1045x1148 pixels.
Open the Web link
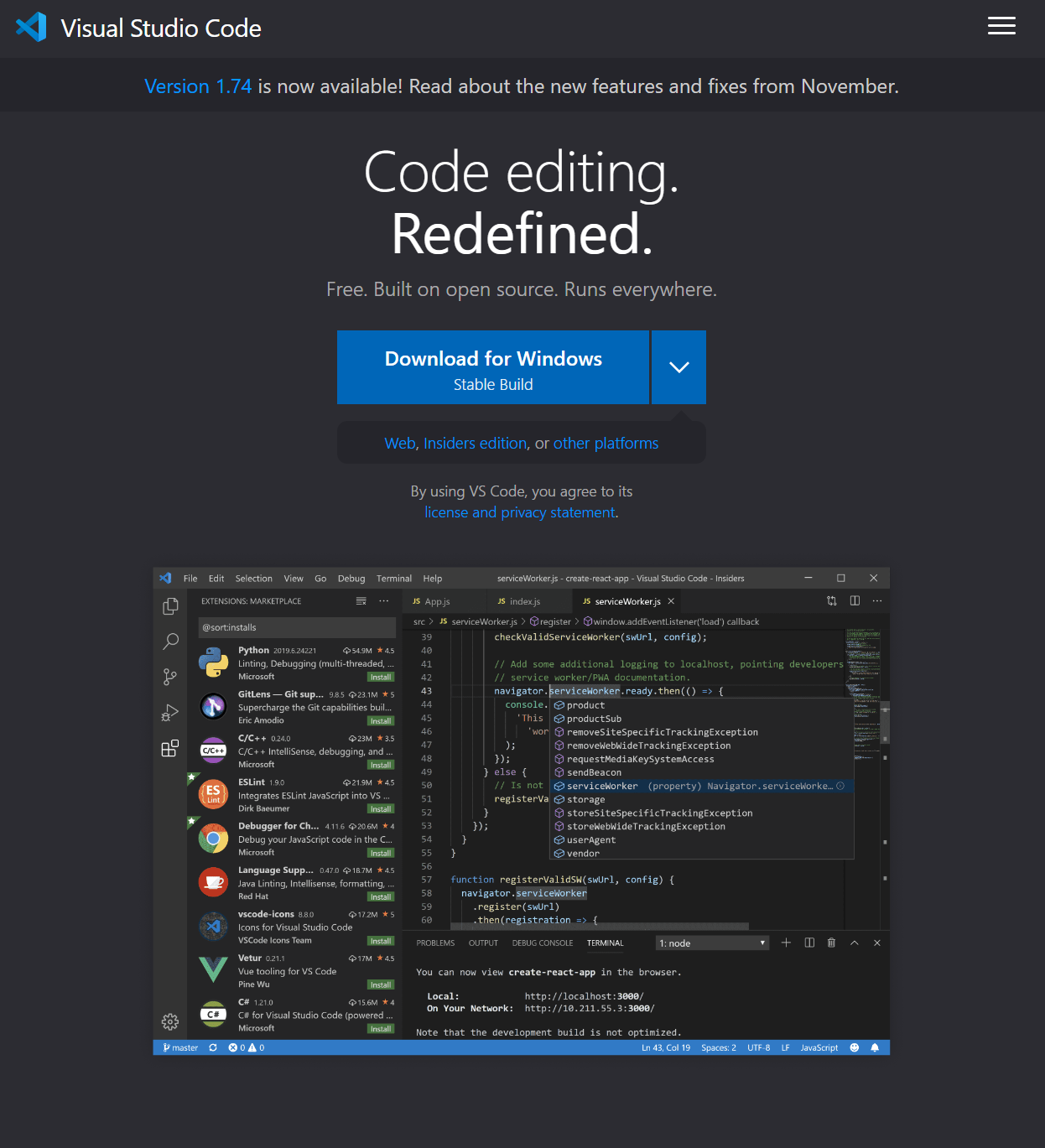click(400, 443)
